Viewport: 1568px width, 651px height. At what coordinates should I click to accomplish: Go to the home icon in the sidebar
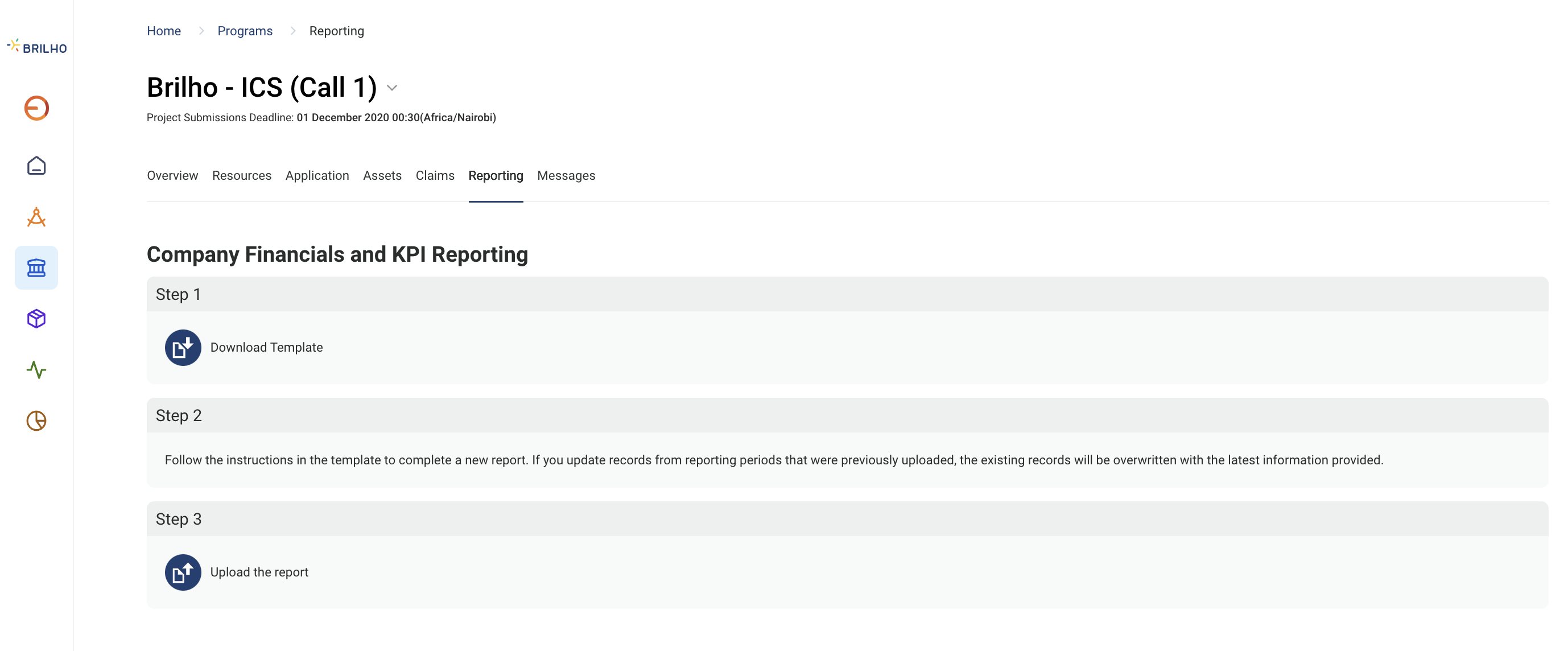pos(36,166)
